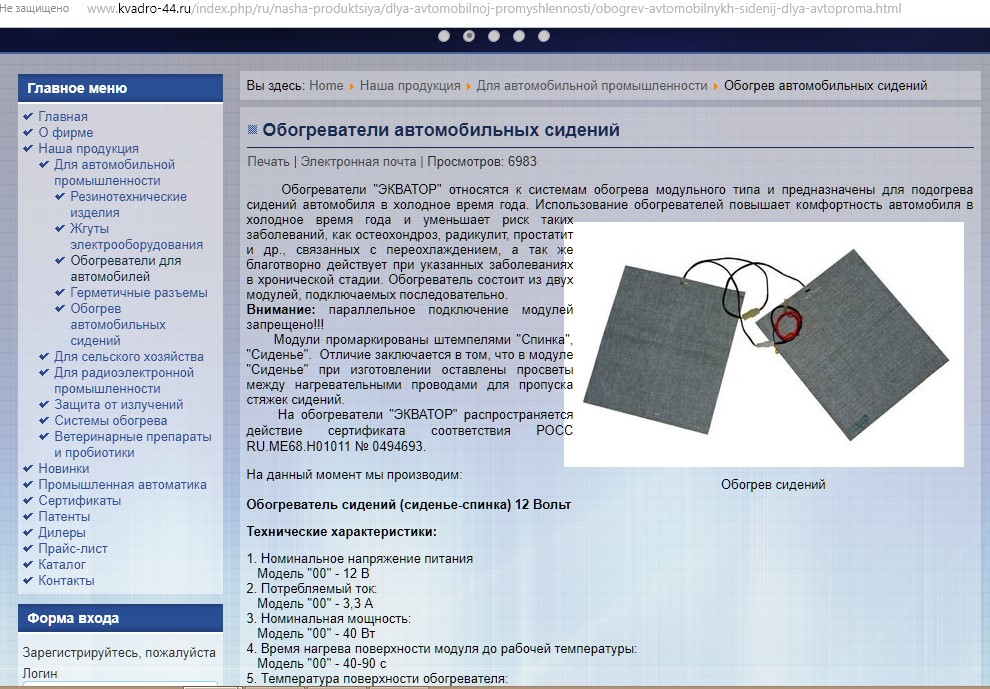
Task: Open Герметичные разъемы submenu item
Action: [x=139, y=292]
